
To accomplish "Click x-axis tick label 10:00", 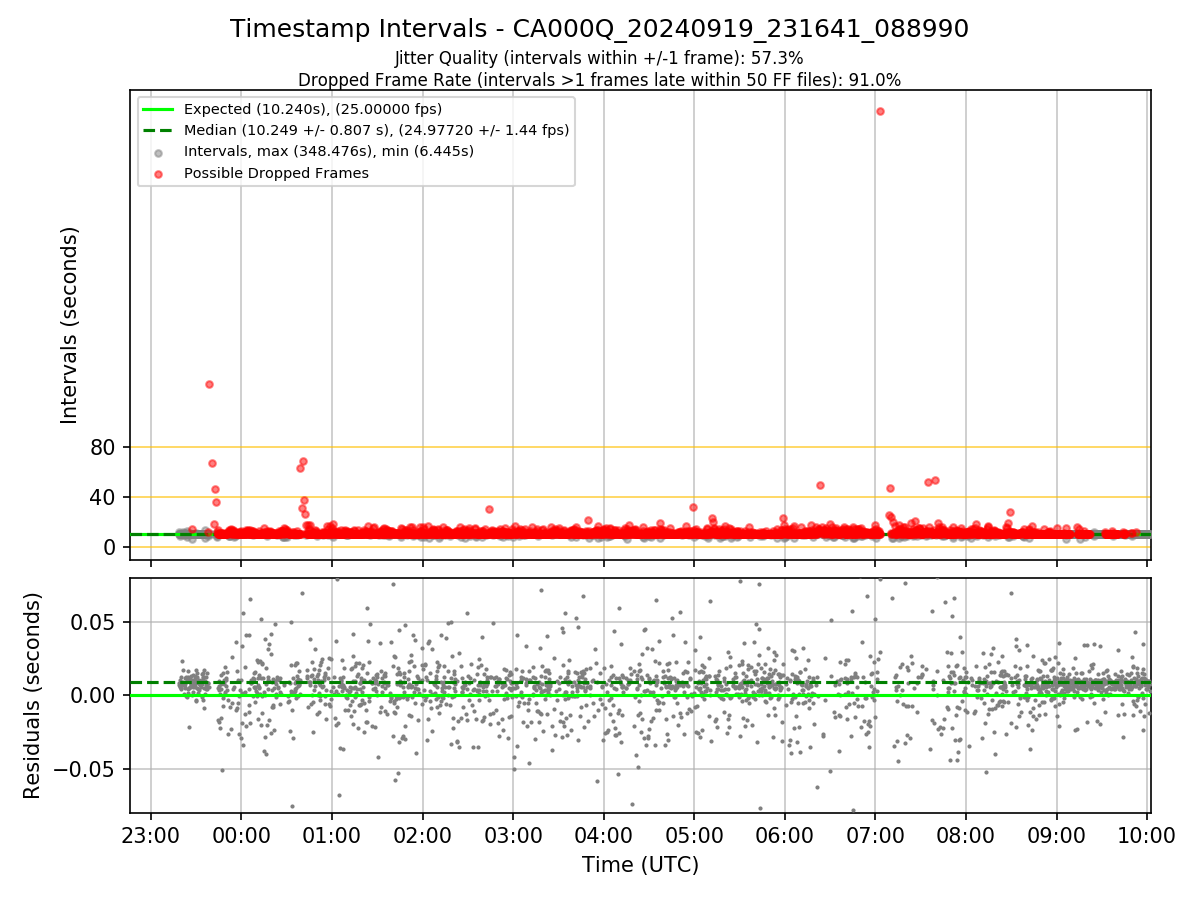I will (x=1146, y=837).
